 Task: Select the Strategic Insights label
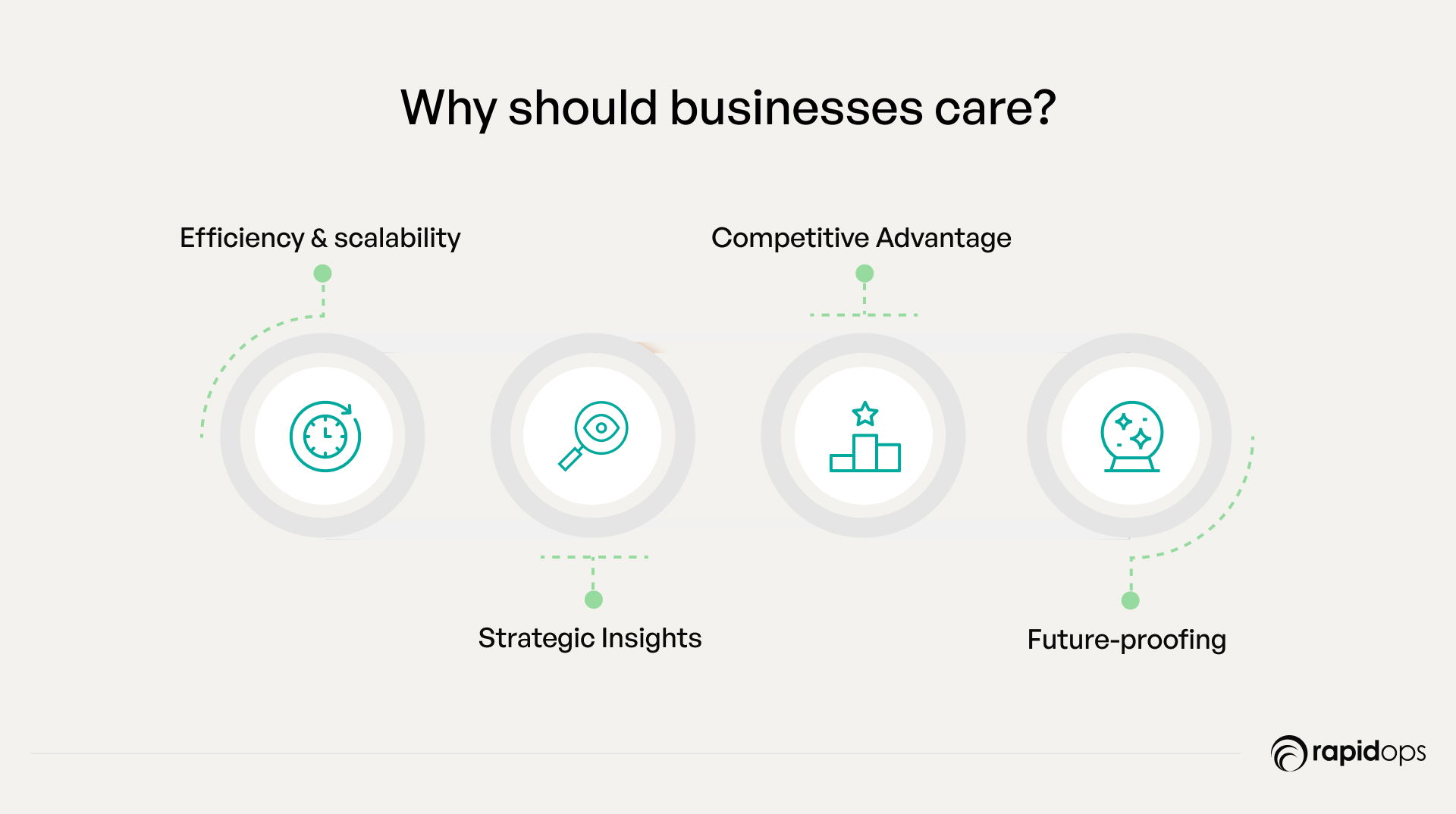point(590,638)
